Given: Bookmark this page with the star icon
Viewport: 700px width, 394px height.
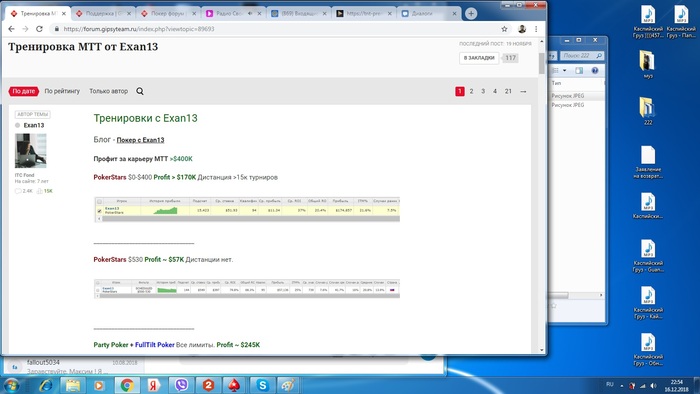Looking at the screenshot, I should tap(504, 29).
